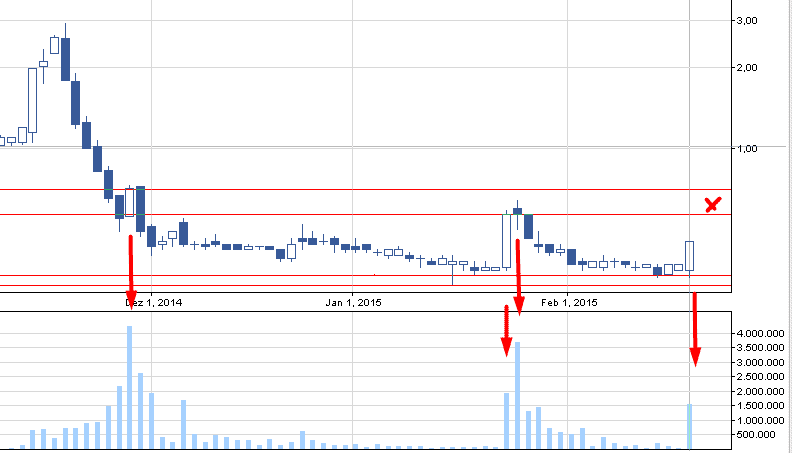Select the tallest volume bar in late January 2015
Viewport: 792px width, 453px height.
point(517,395)
